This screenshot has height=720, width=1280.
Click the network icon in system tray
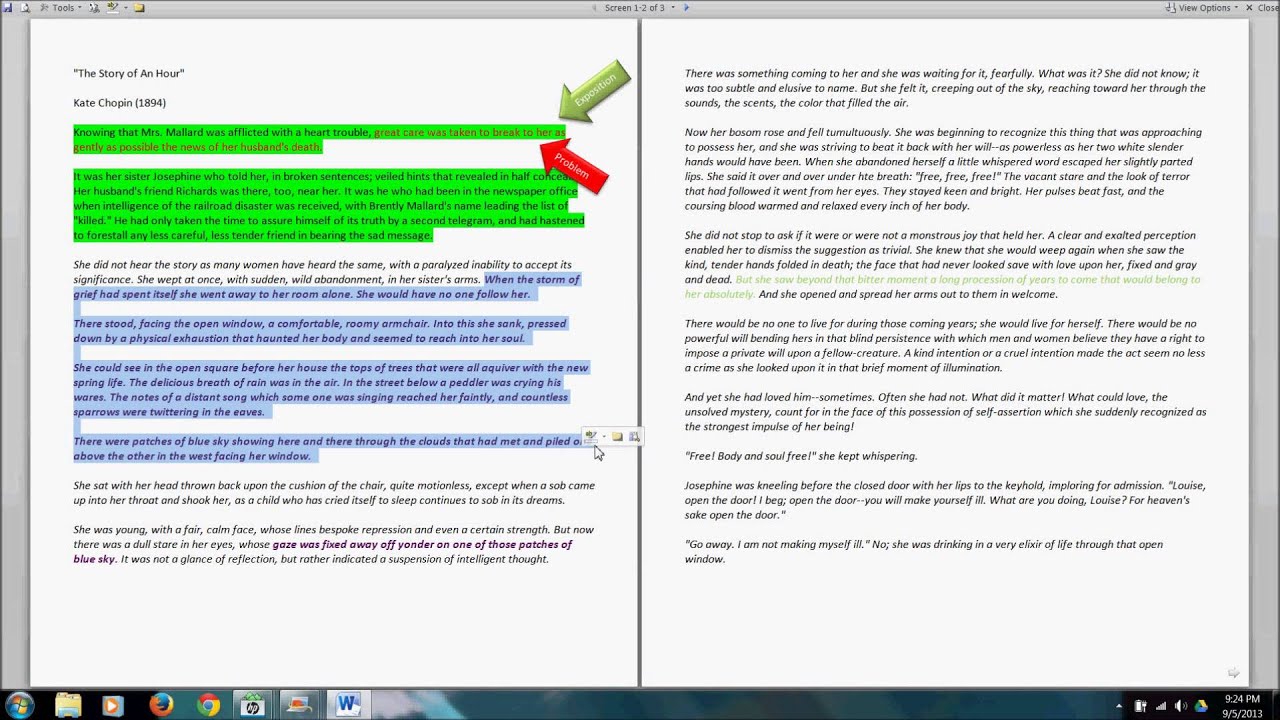[x=1161, y=706]
